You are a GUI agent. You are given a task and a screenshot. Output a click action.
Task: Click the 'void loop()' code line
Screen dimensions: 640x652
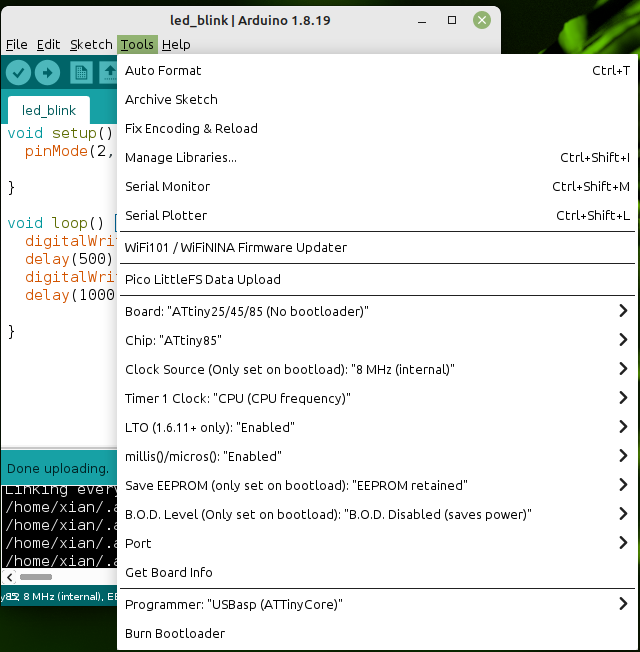56,223
